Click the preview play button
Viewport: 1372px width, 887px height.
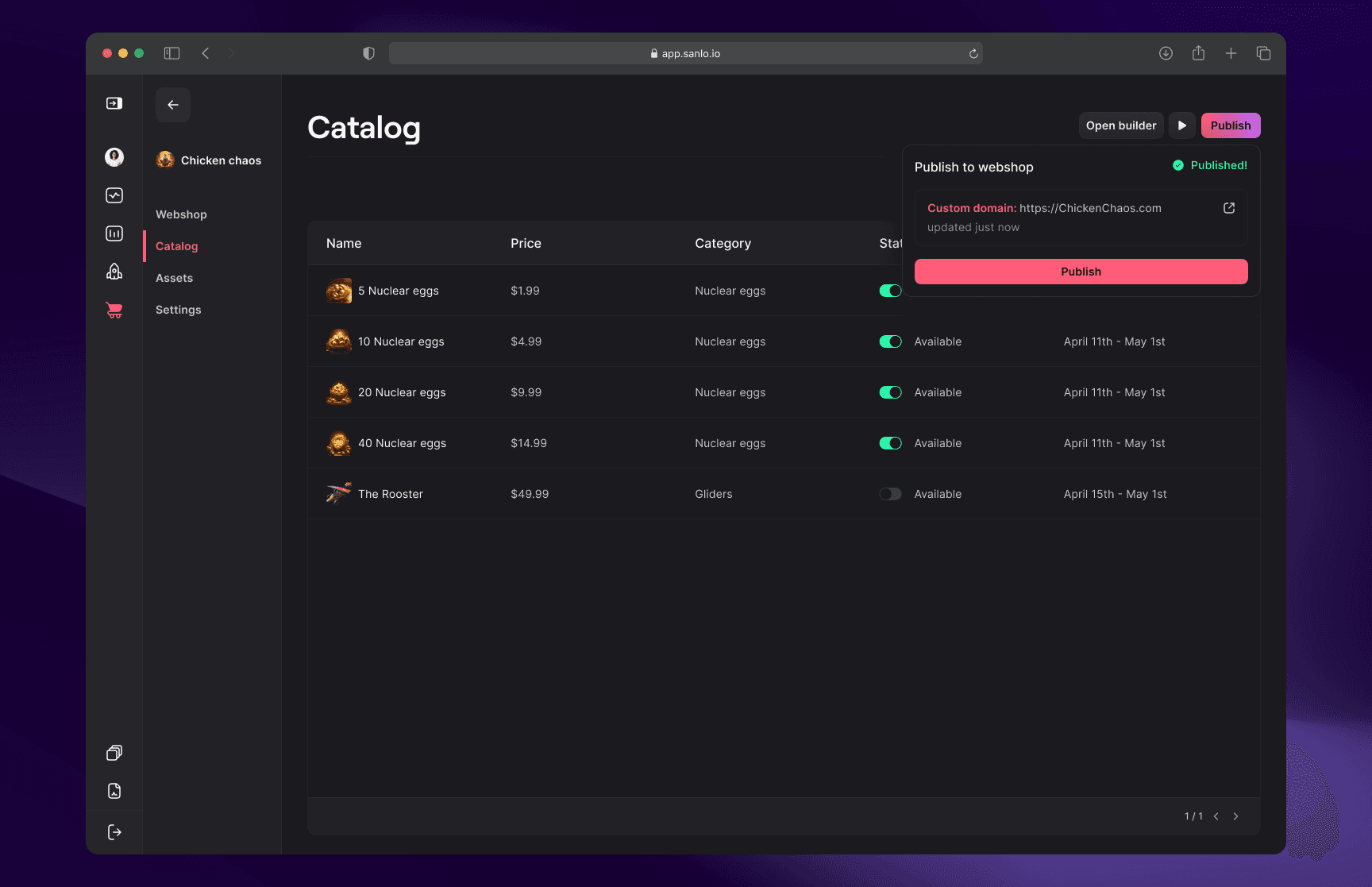click(1182, 125)
